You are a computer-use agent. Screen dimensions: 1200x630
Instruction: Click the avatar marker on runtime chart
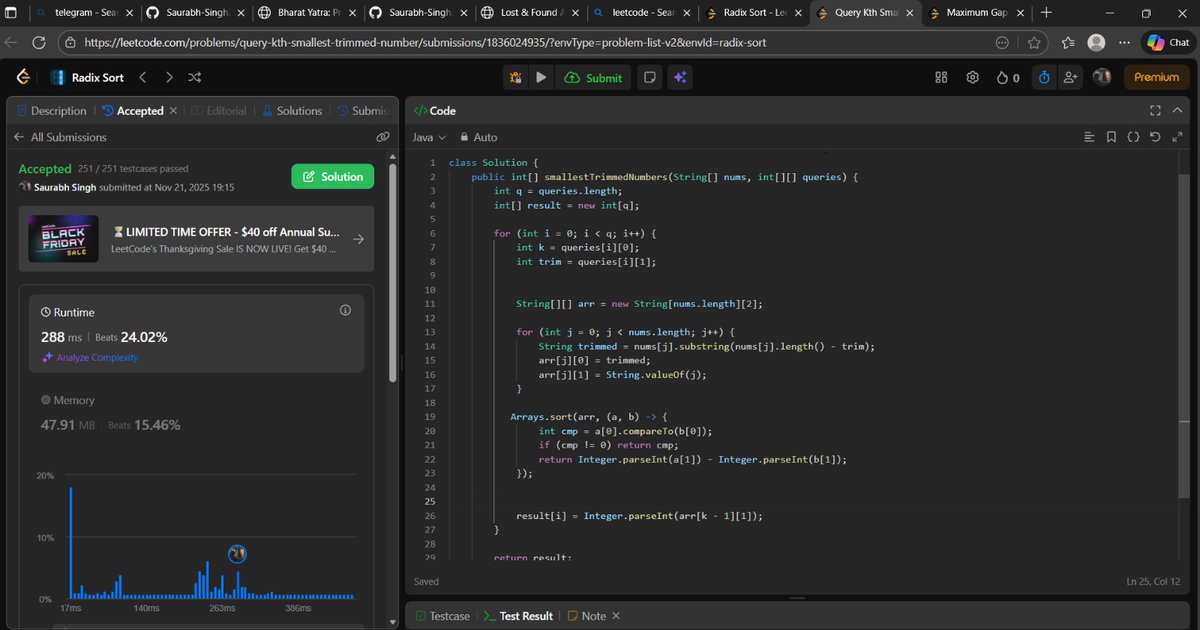coord(237,553)
